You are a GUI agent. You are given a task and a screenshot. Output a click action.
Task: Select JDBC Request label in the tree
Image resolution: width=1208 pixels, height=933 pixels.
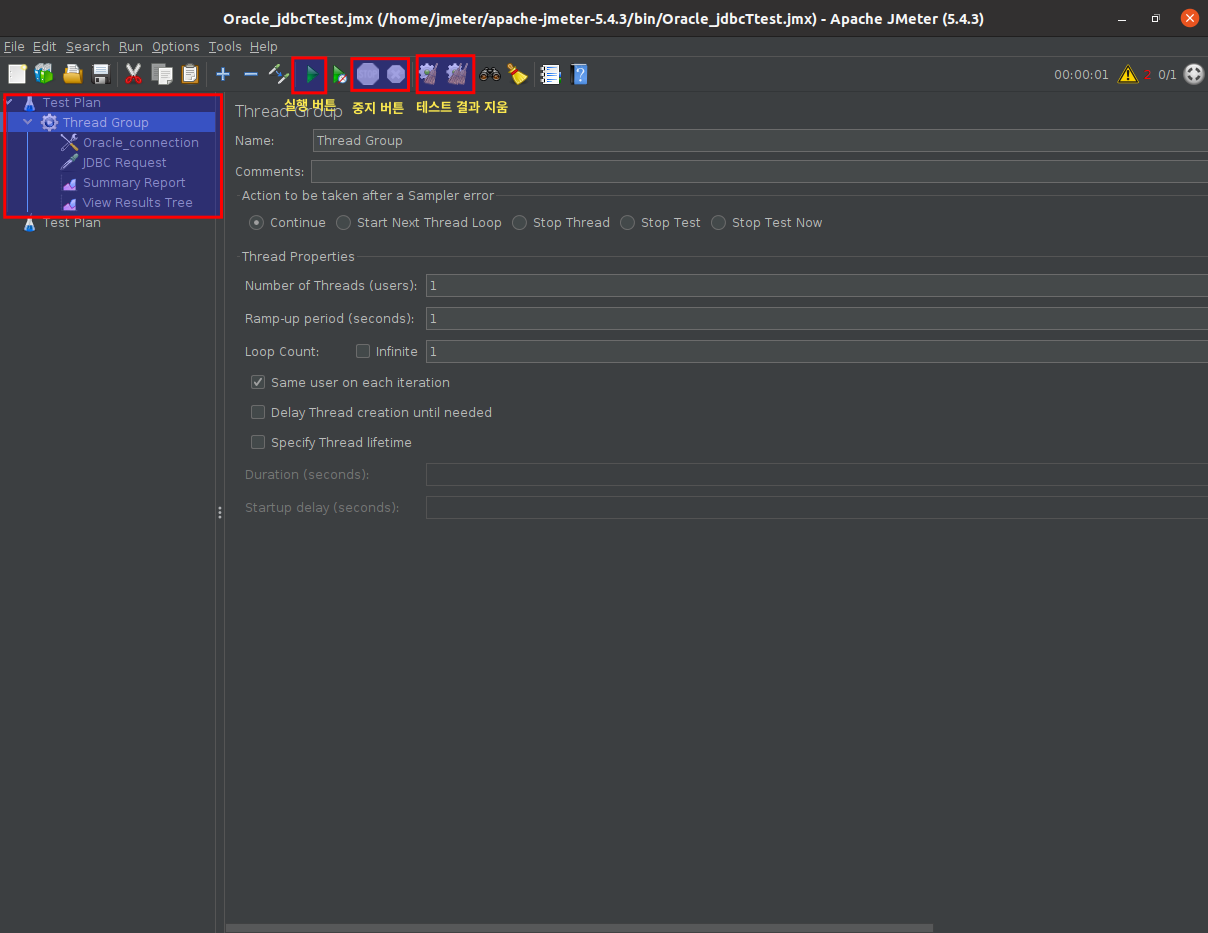(x=125, y=162)
